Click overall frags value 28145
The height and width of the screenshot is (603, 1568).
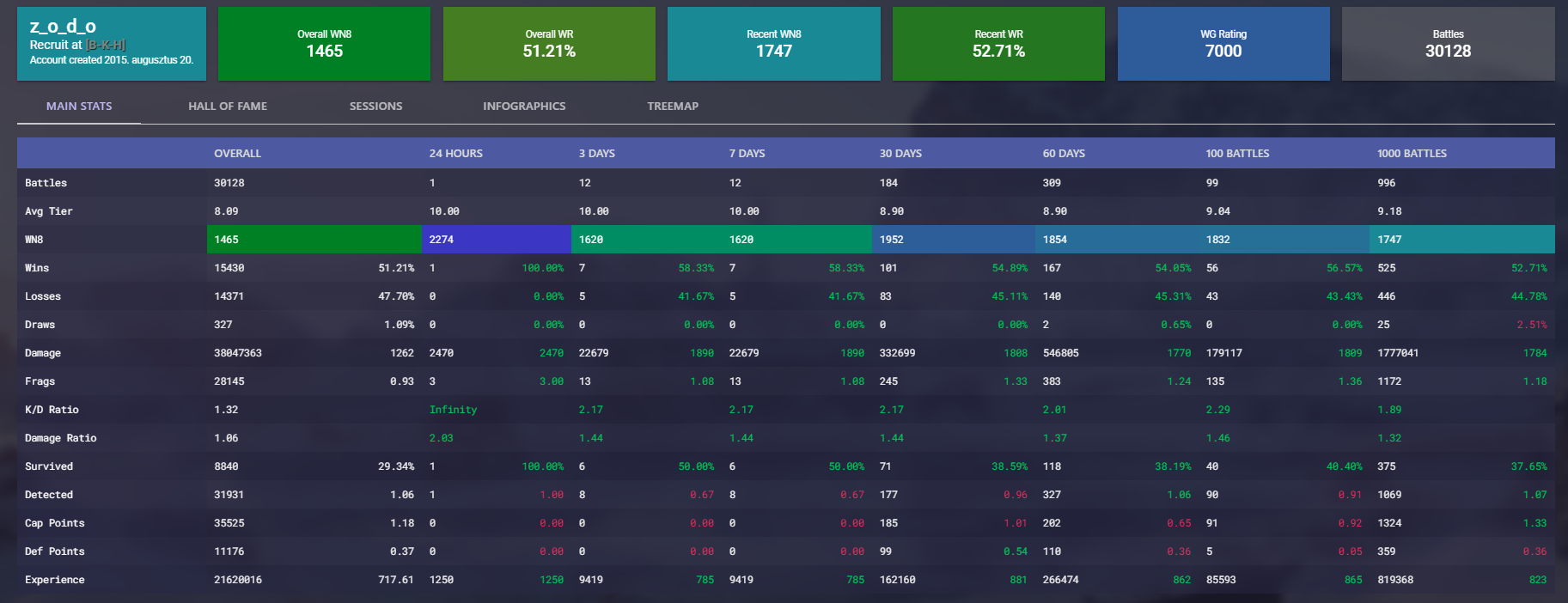click(229, 381)
